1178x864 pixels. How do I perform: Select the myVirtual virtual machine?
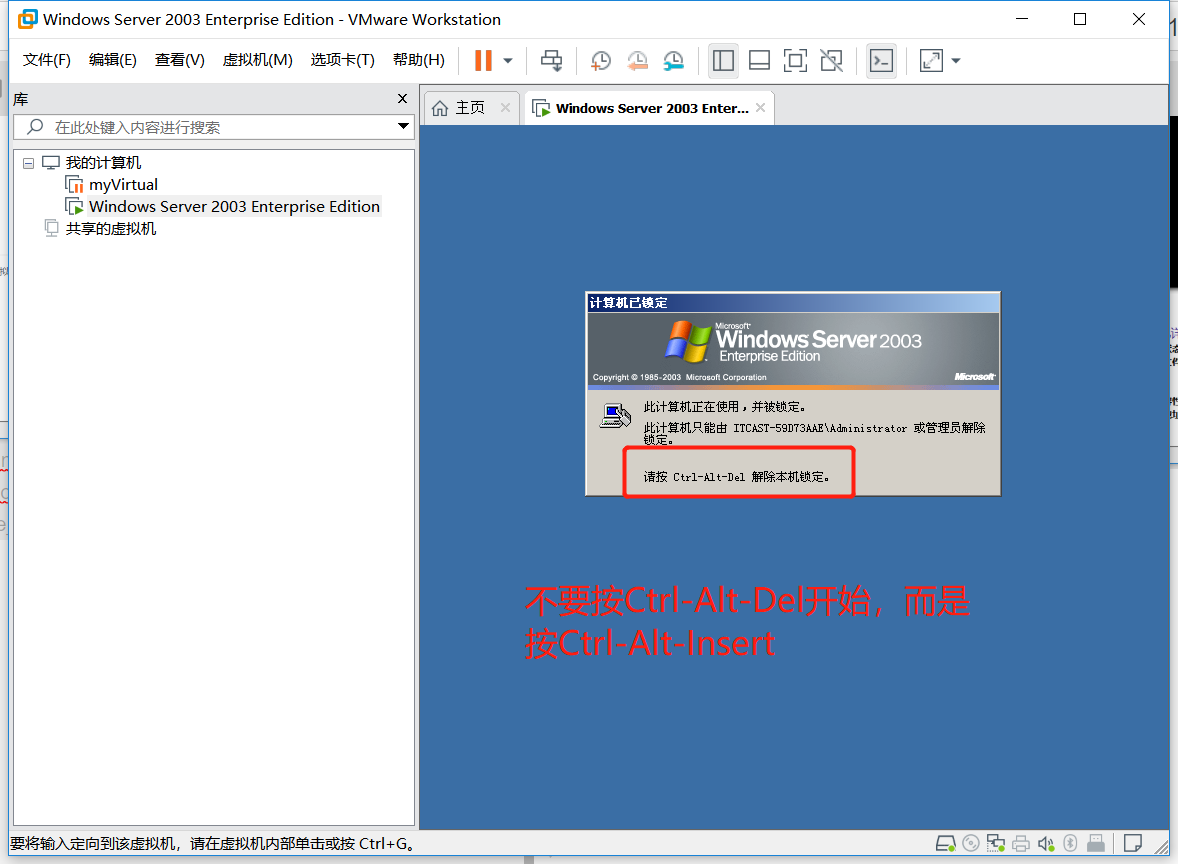point(123,185)
